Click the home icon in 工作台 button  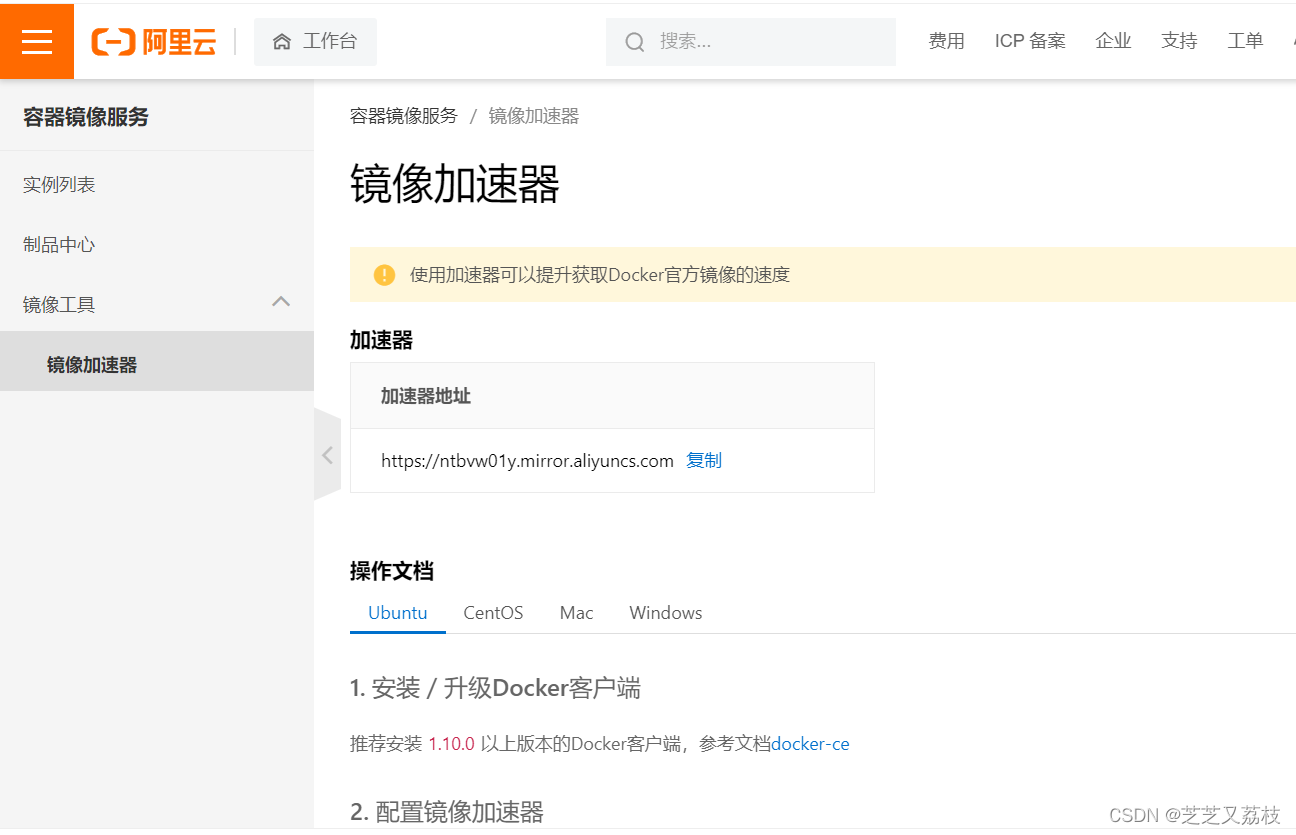point(282,42)
